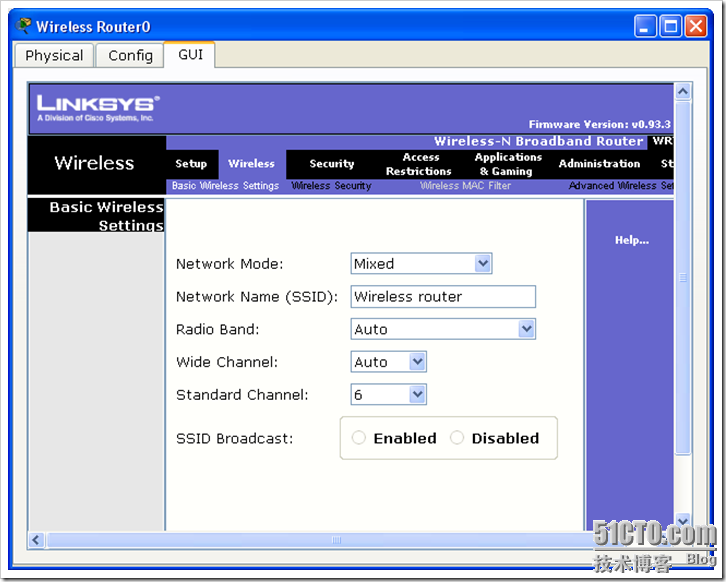Open the Setup menu section
Image resolution: width=726 pixels, height=582 pixels.
click(x=191, y=163)
